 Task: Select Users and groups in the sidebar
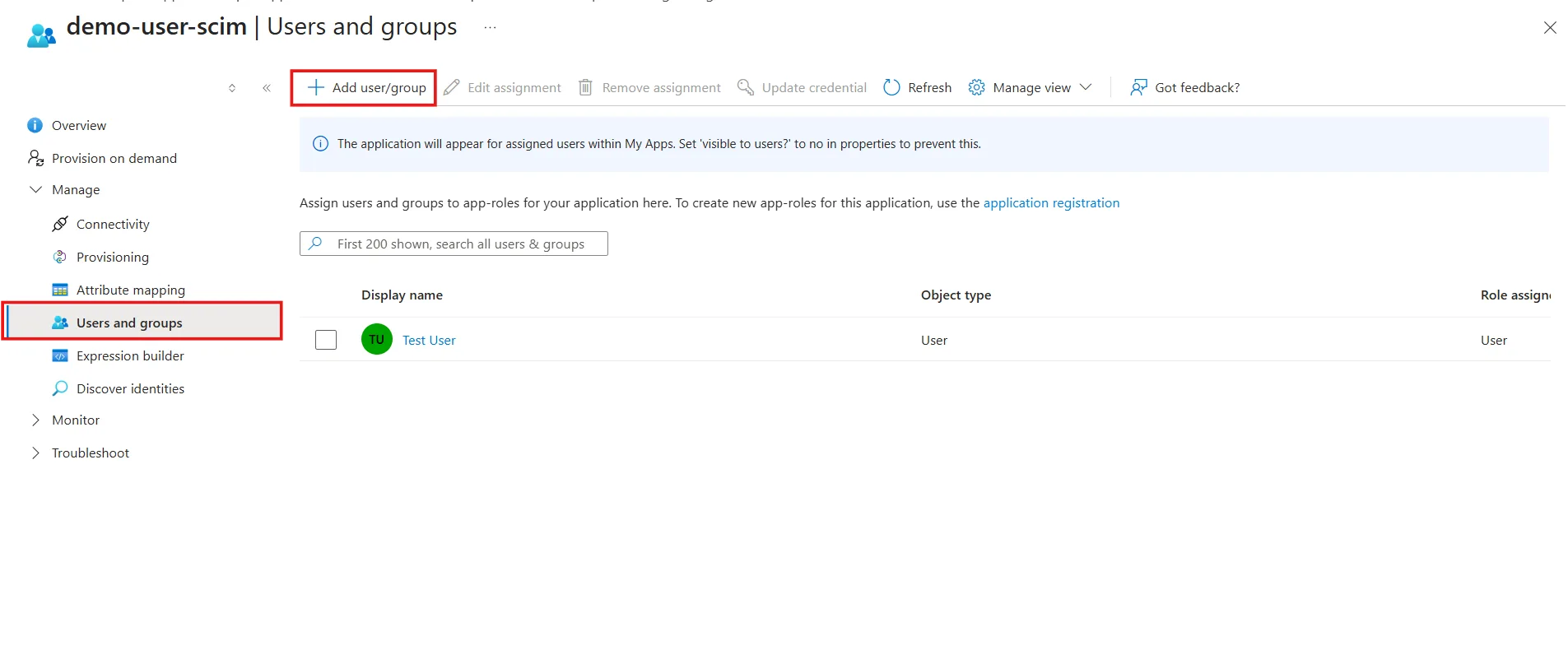tap(143, 323)
